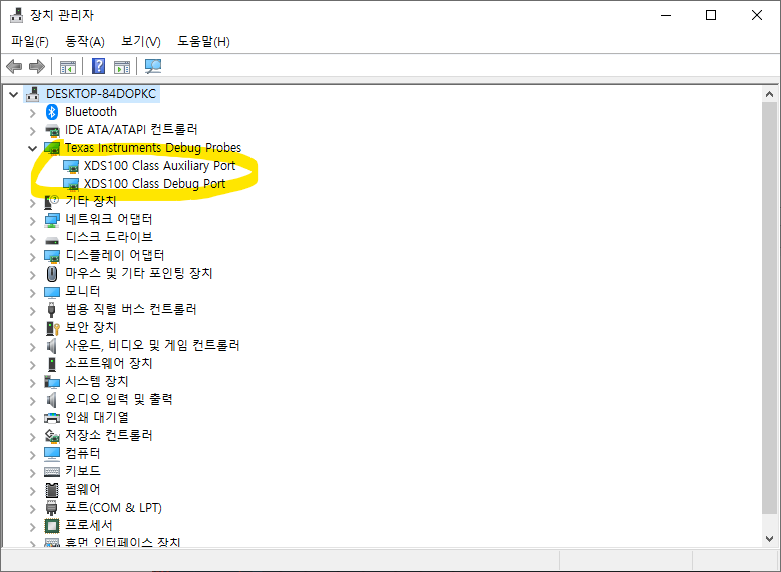Click the 포트(COM & LPT) plug icon

pos(51,508)
